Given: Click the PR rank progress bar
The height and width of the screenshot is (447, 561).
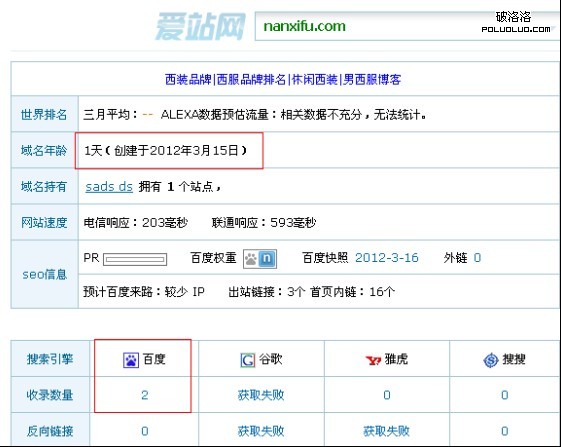Looking at the screenshot, I should [135, 259].
